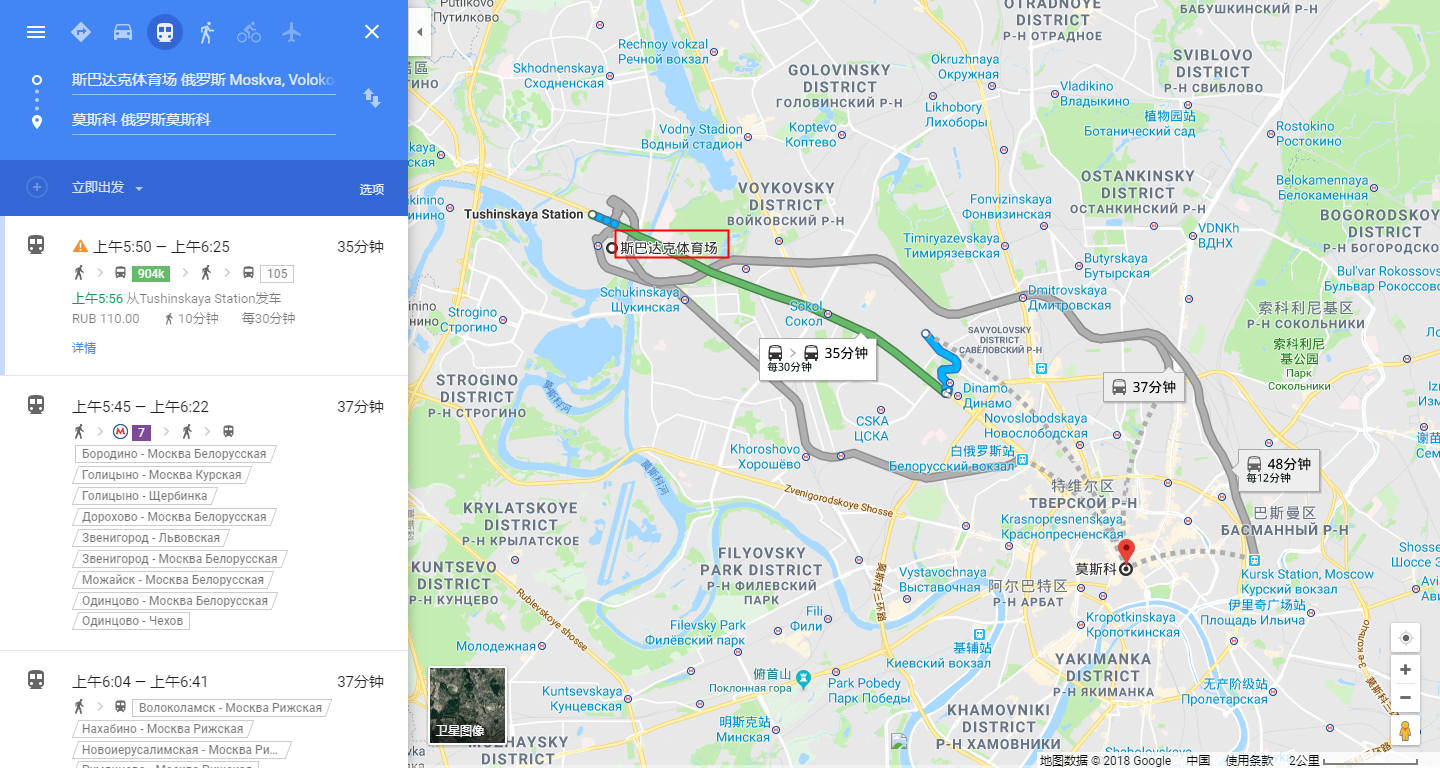Open the hamburger main menu
This screenshot has height=768, width=1440.
36,32
